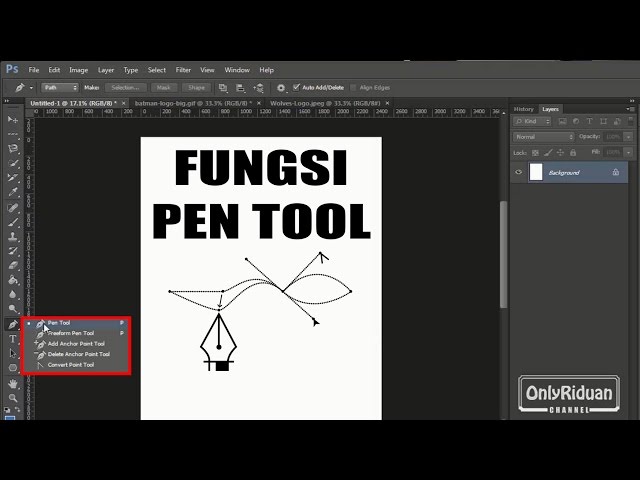Close the Untitled-1 document tab
Image resolution: width=640 pixels, height=480 pixels.
click(124, 103)
